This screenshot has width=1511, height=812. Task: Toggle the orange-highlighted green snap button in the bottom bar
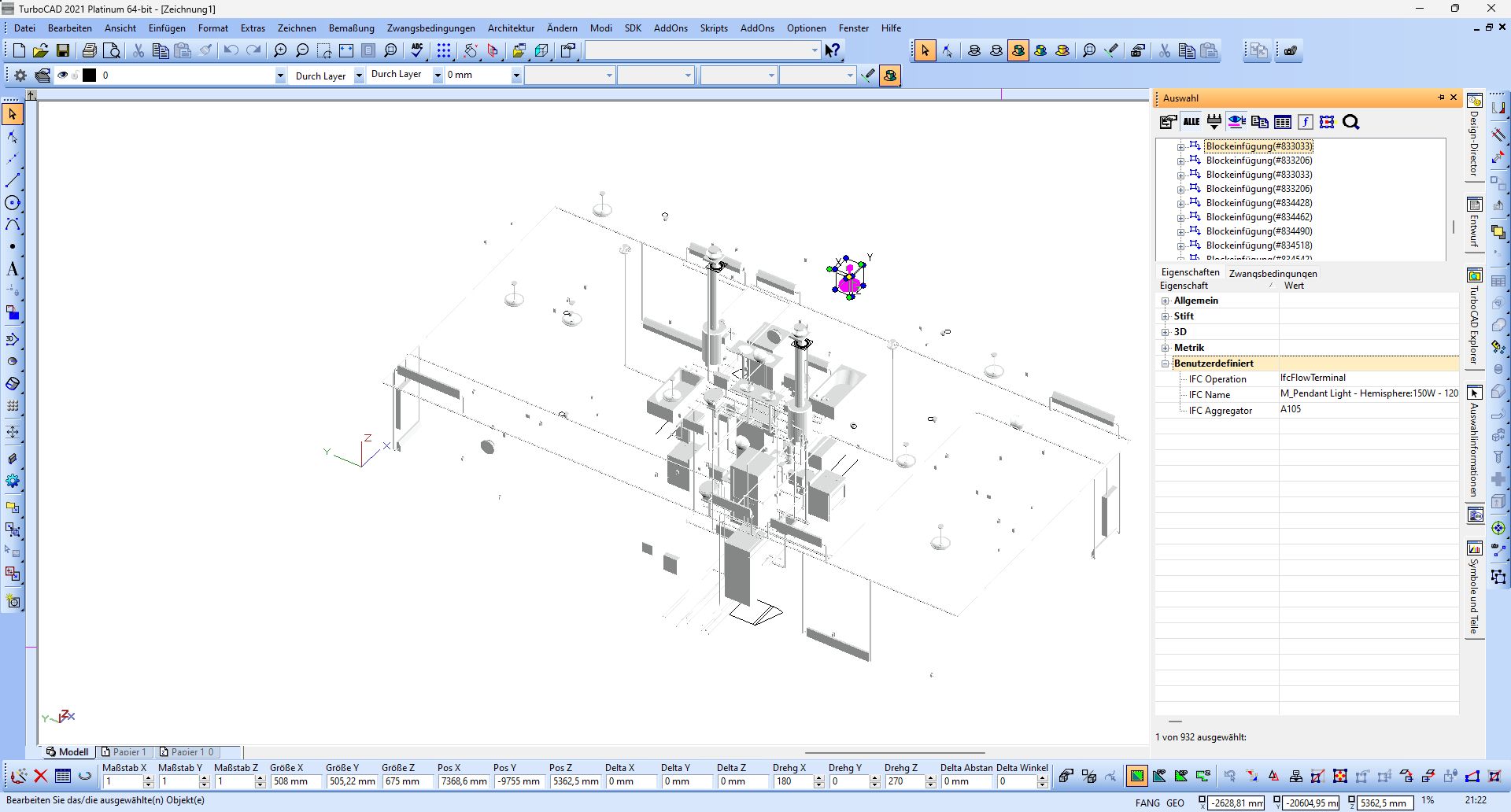point(1137,777)
